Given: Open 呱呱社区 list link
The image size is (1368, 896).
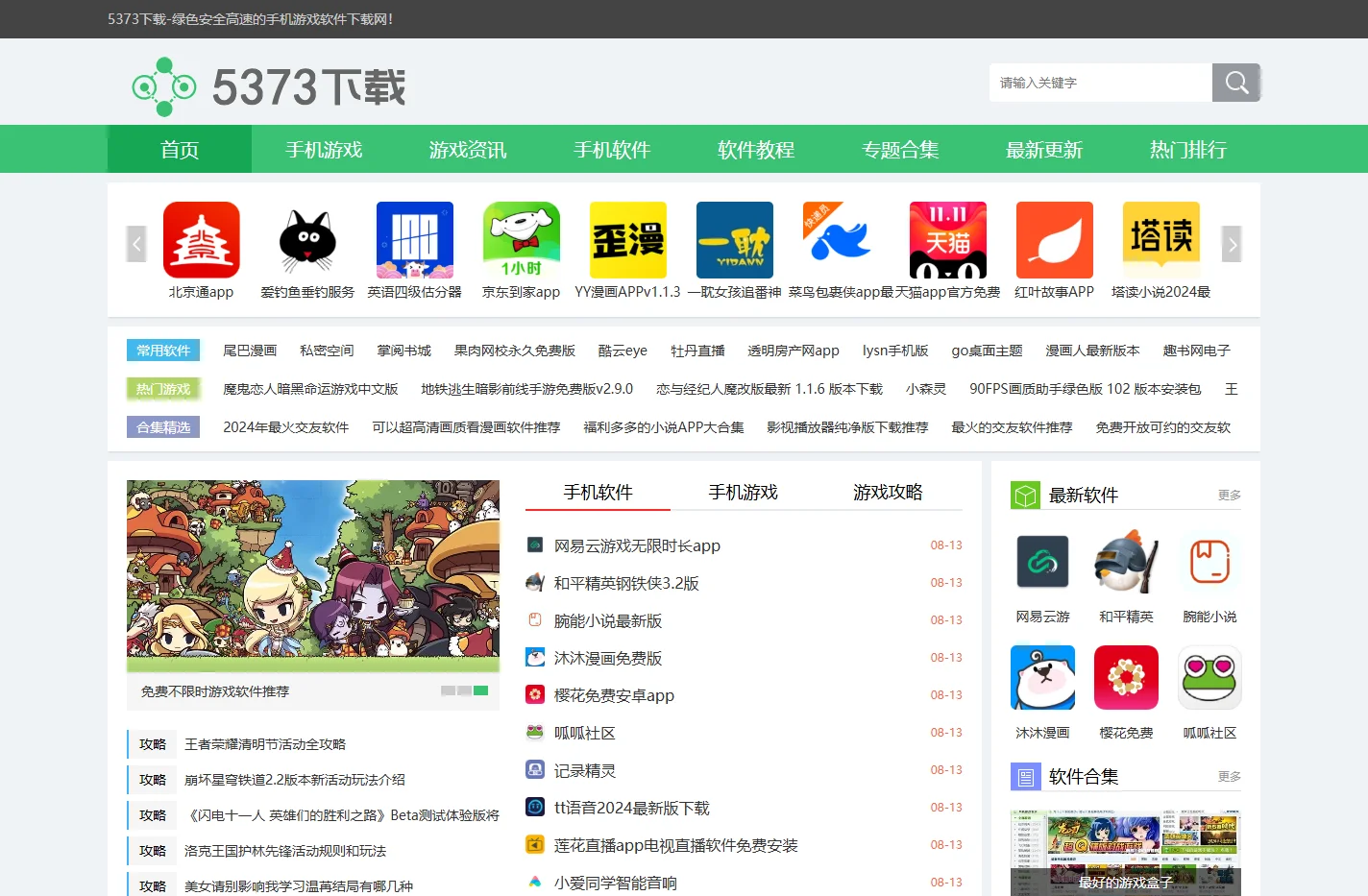Looking at the screenshot, I should pyautogui.click(x=584, y=734).
